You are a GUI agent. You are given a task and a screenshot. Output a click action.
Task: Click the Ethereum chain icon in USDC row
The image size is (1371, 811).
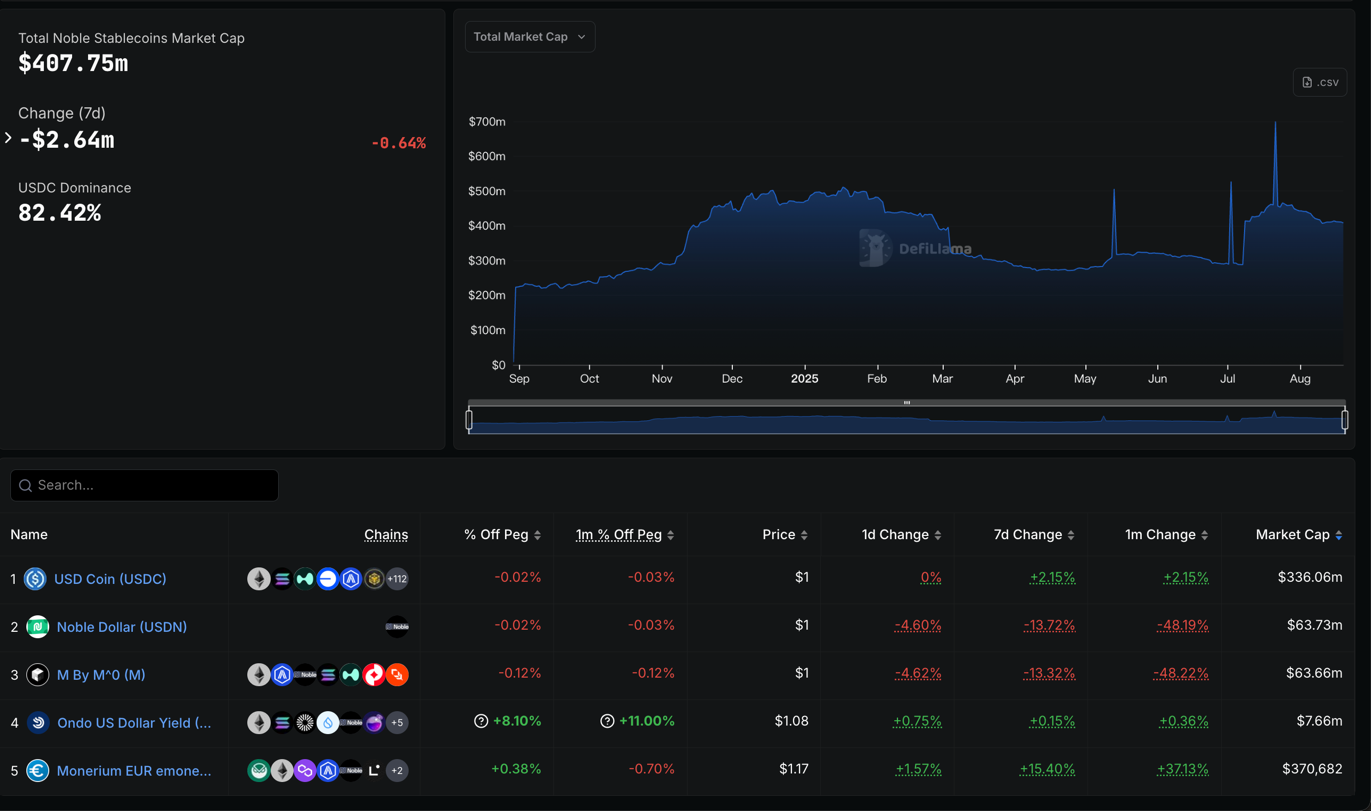258,579
